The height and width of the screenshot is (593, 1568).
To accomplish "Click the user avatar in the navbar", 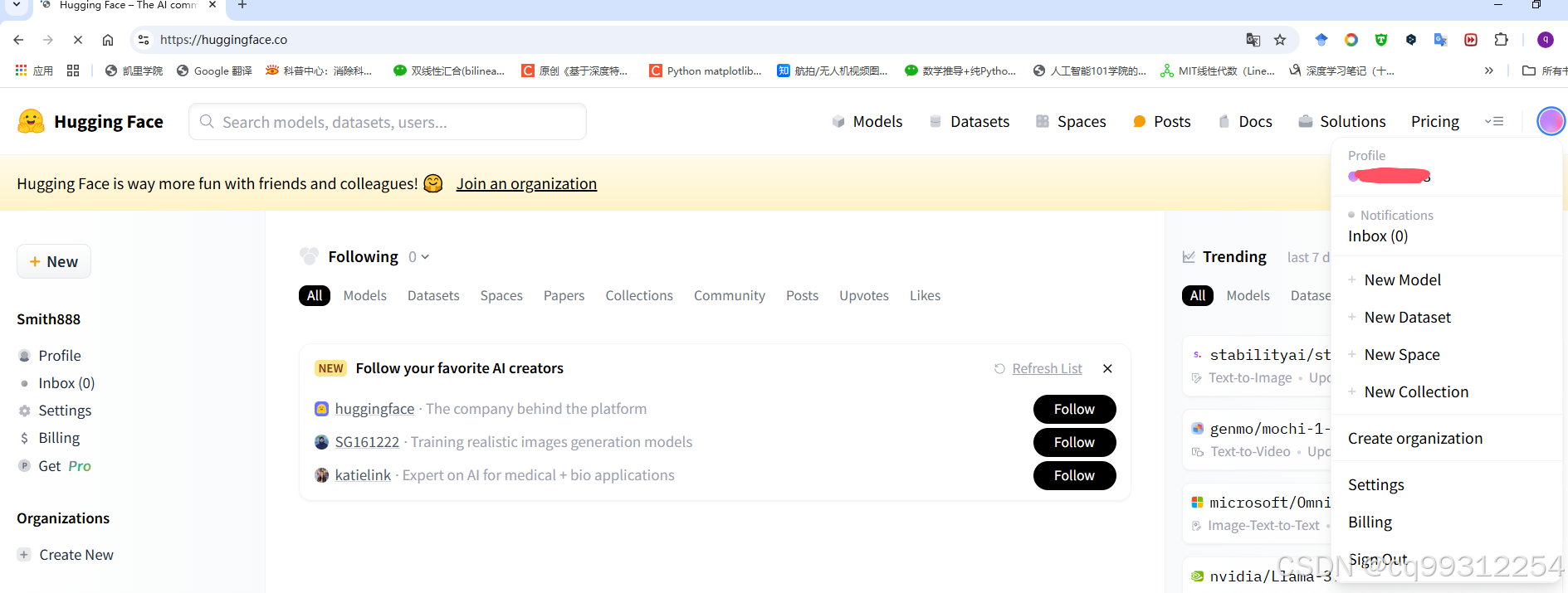I will pyautogui.click(x=1551, y=121).
